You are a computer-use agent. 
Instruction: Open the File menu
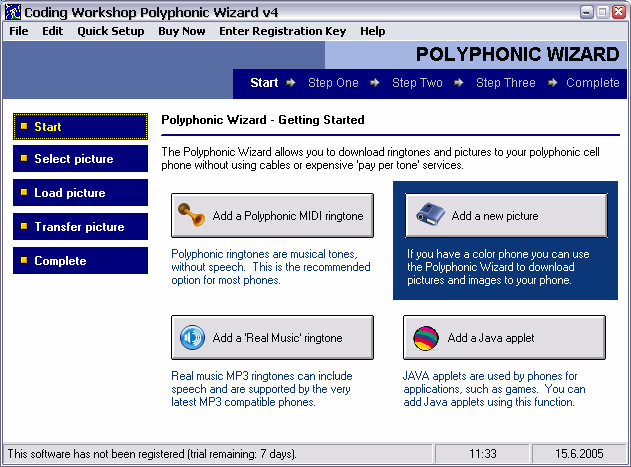coord(19,31)
